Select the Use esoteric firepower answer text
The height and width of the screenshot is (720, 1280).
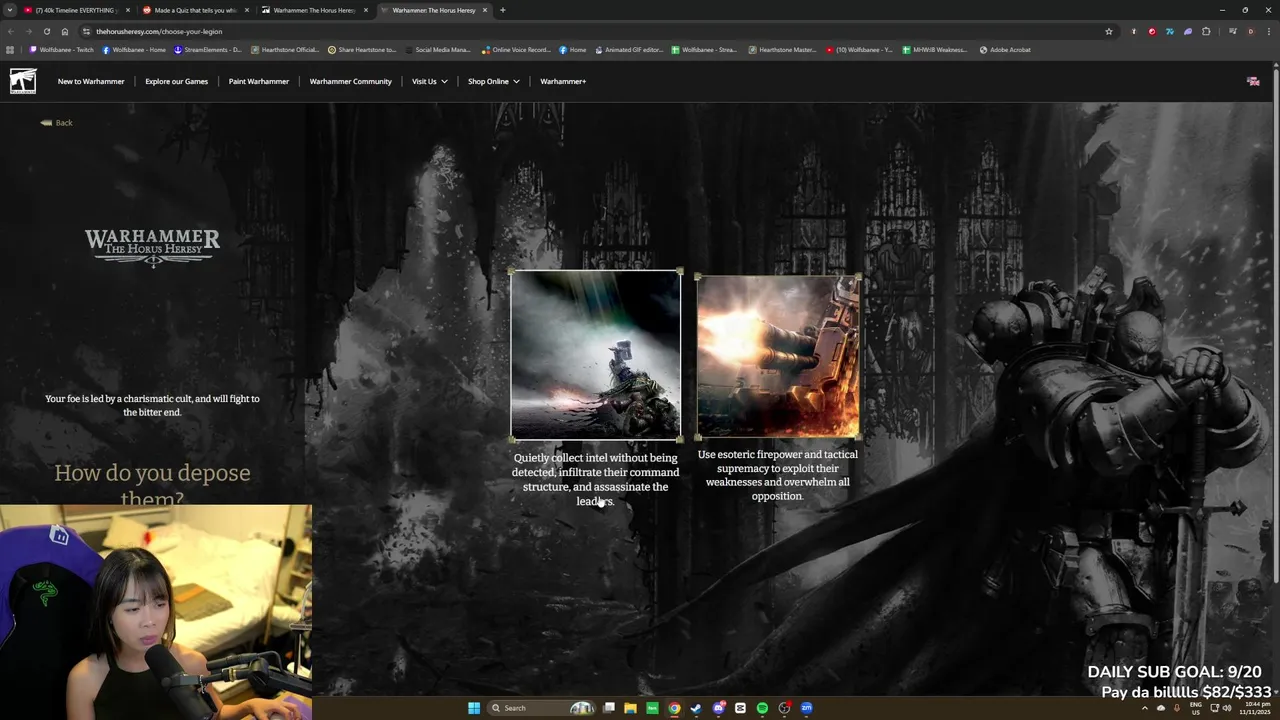point(778,475)
